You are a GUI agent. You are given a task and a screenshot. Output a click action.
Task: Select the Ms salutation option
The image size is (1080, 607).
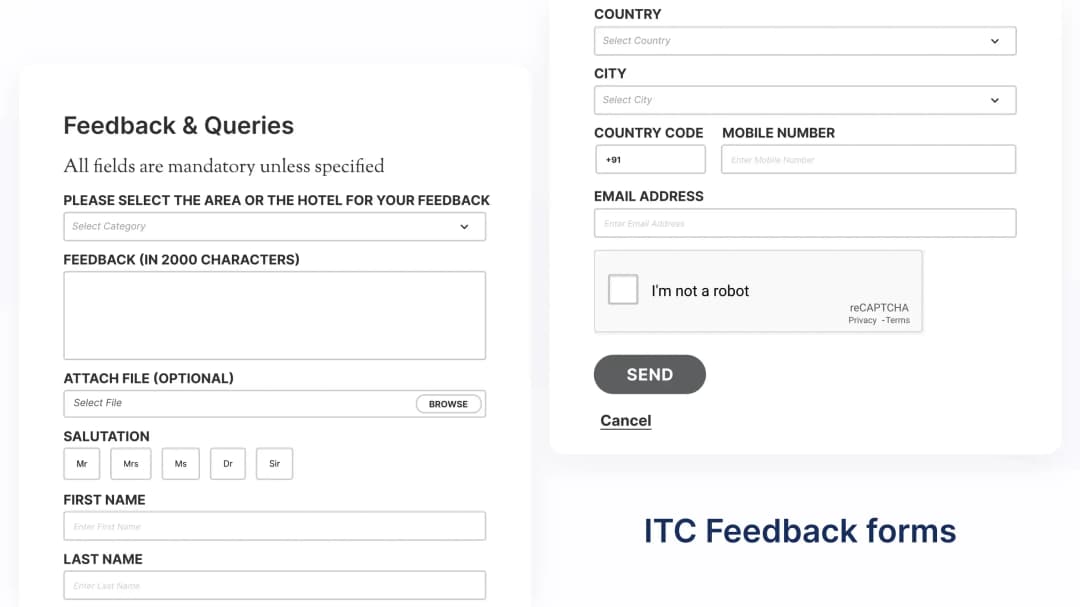coord(180,463)
